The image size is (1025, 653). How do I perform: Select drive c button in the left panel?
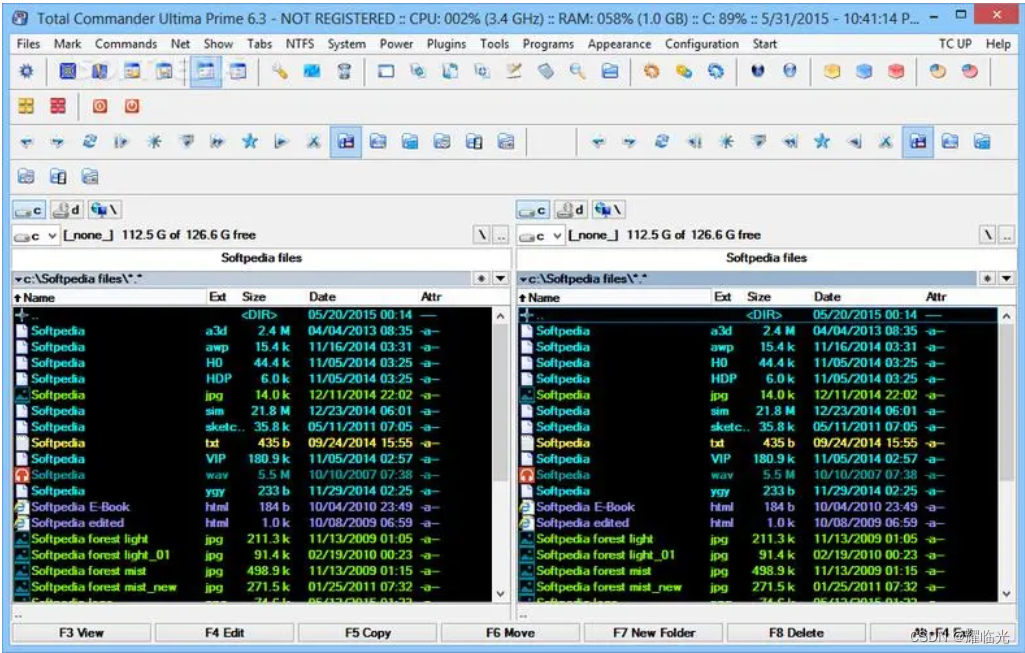(29, 210)
